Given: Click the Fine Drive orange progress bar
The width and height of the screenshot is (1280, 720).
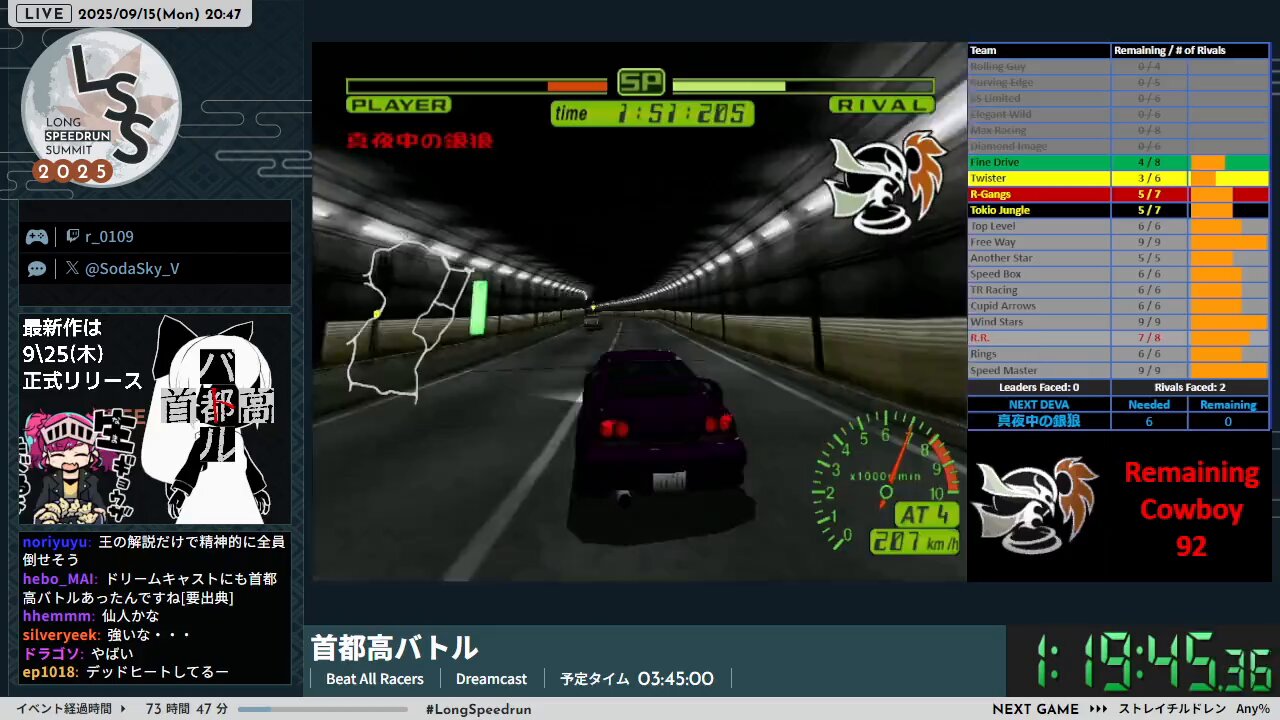Looking at the screenshot, I should pyautogui.click(x=1208, y=162).
